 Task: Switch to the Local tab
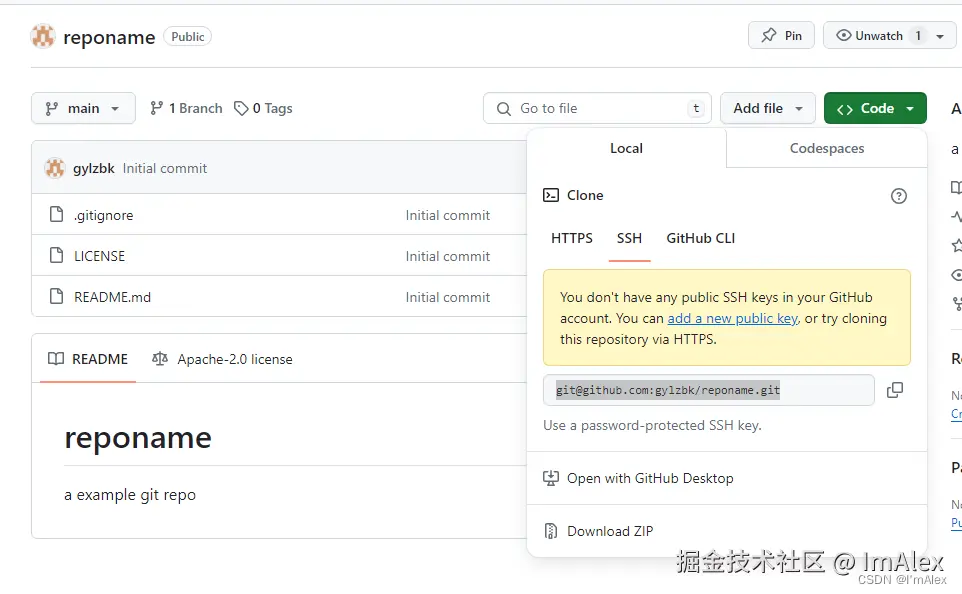[x=626, y=148]
